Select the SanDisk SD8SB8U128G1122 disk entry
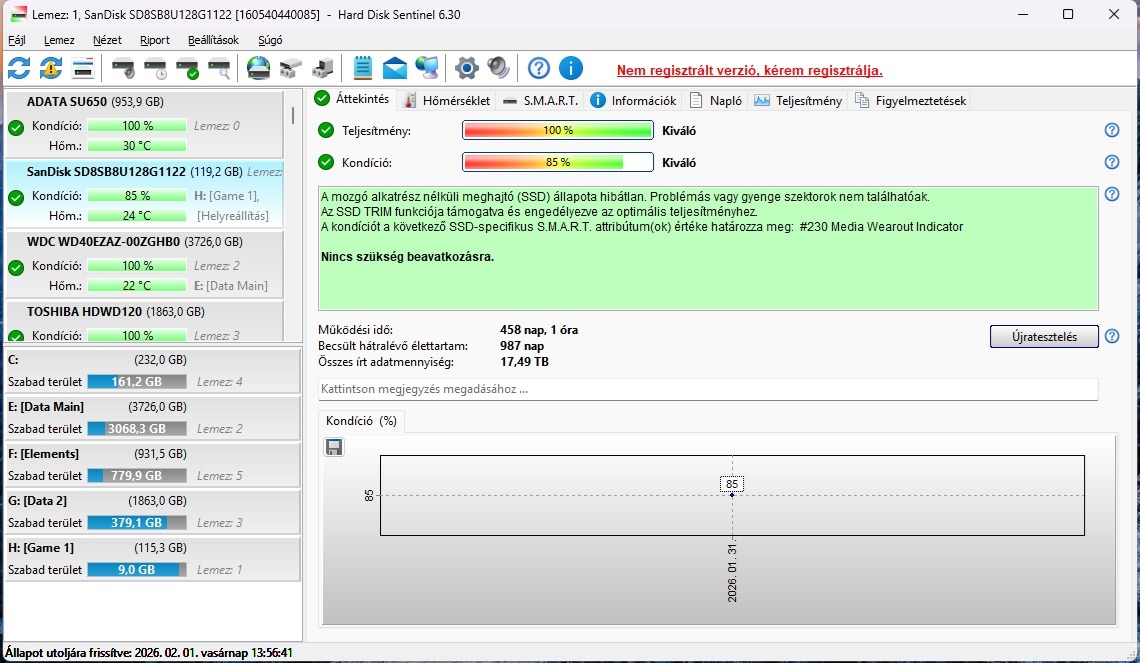The width and height of the screenshot is (1140, 663). 144,193
